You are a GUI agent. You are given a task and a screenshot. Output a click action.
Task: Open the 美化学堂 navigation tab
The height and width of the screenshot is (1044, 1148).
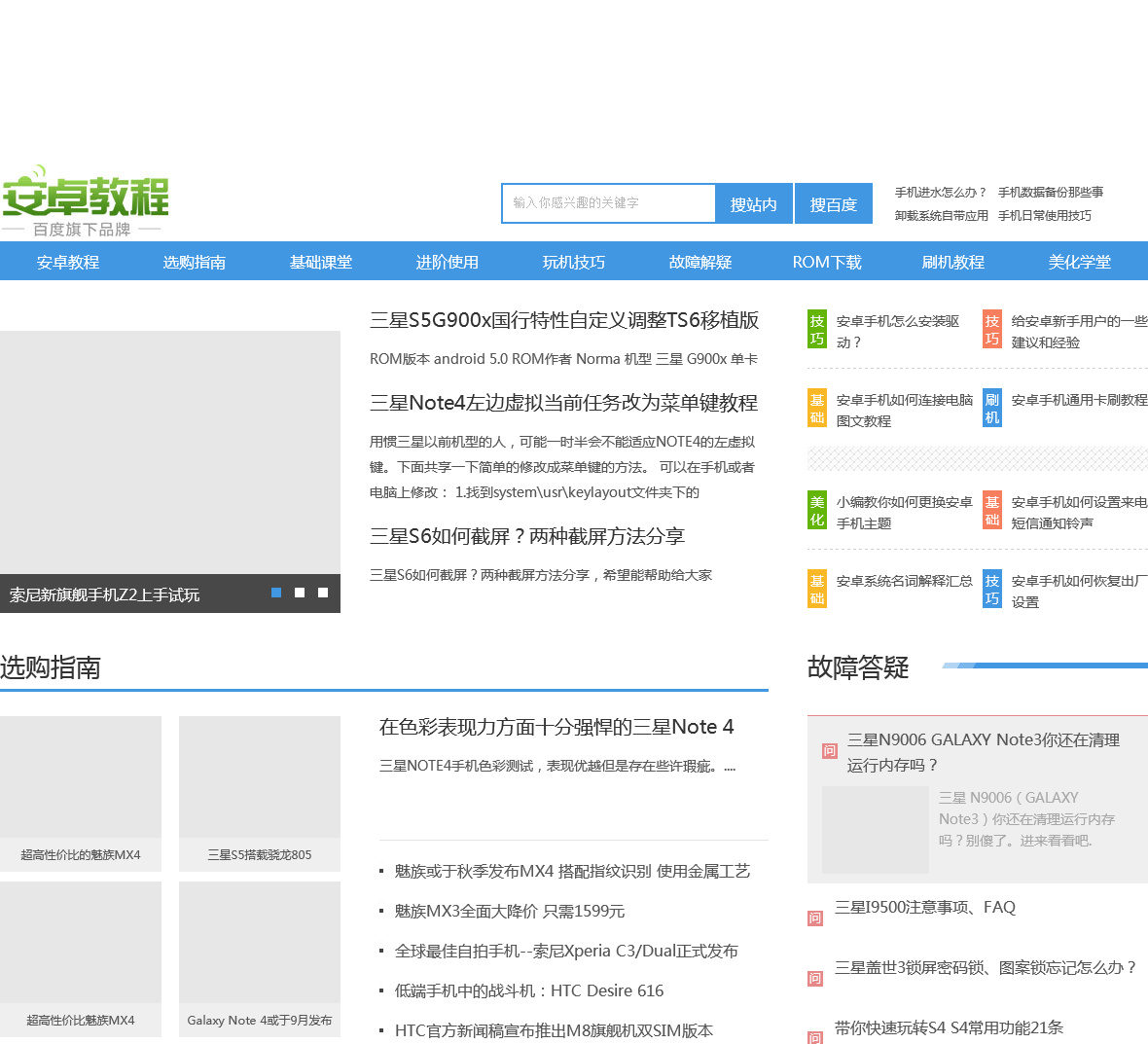[1080, 262]
